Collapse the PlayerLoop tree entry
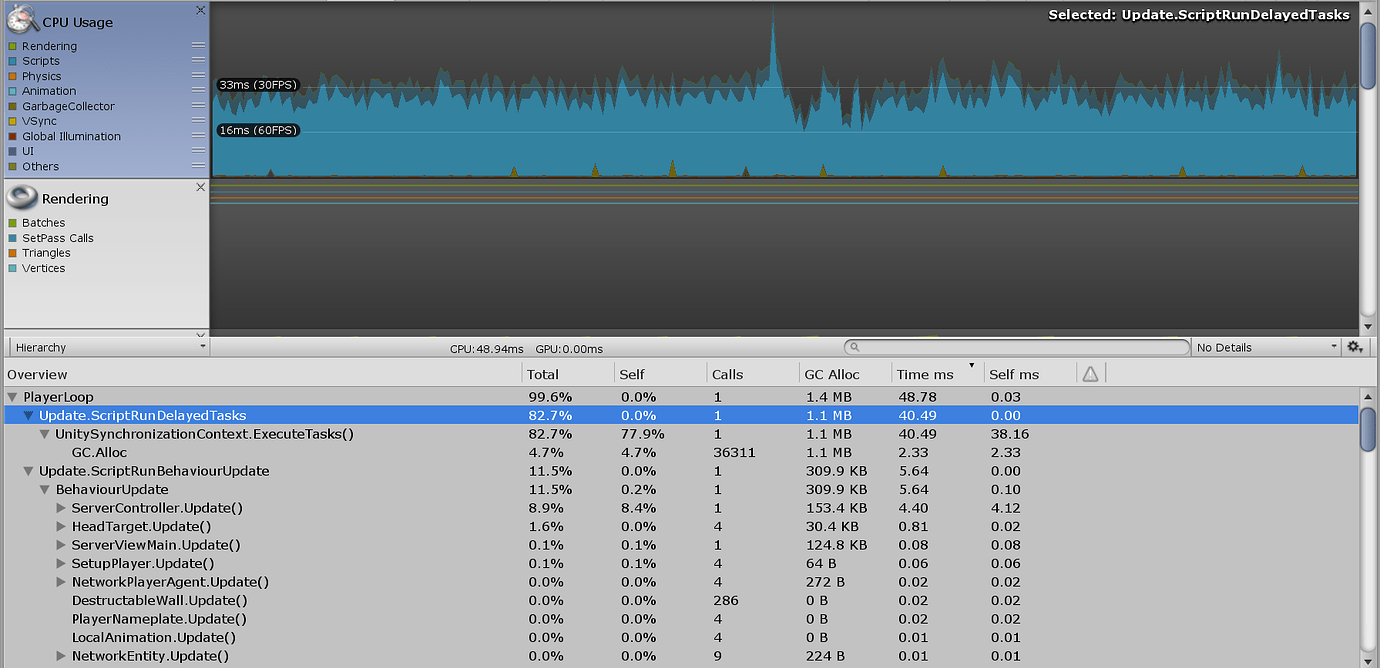The height and width of the screenshot is (668, 1380). pyautogui.click(x=10, y=397)
